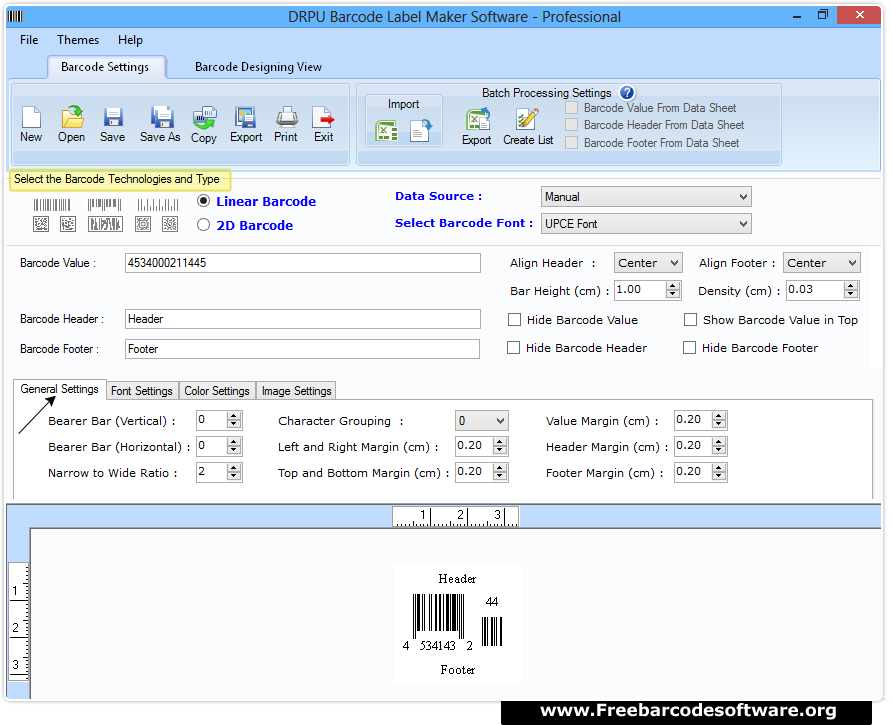Enable Barcode Value From Data Sheet
Viewport: 892px width, 725px height.
(x=572, y=108)
